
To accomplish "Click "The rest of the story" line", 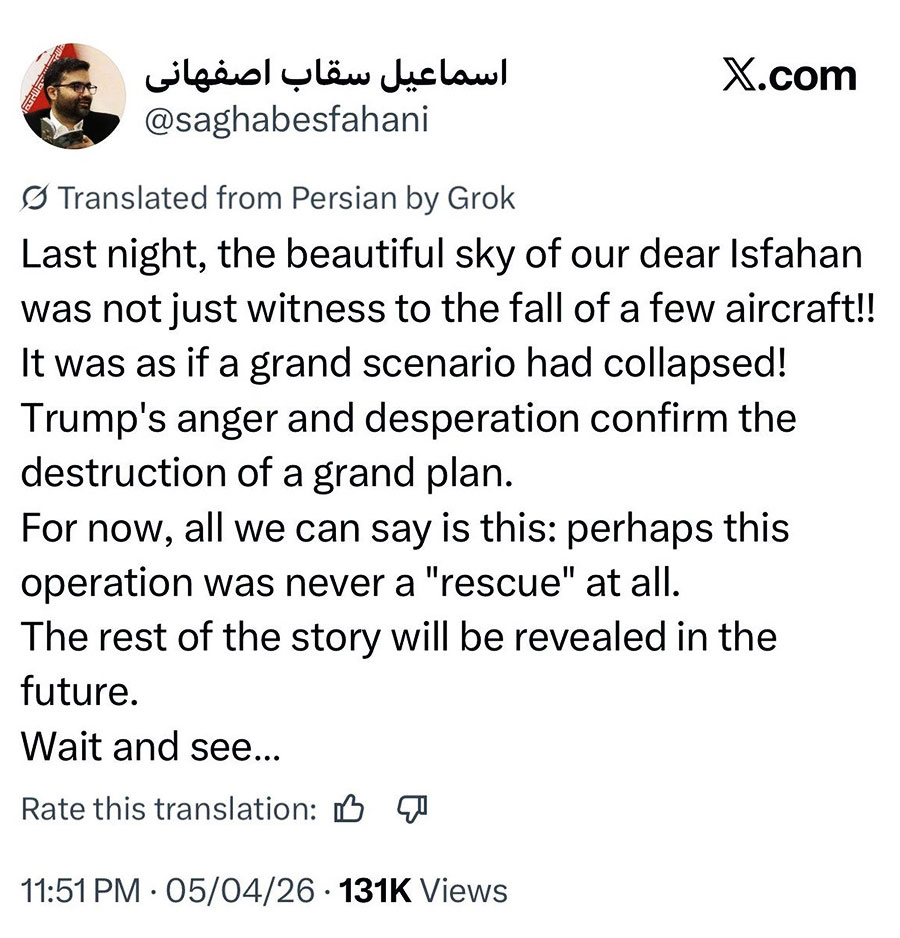I will (x=398, y=636).
